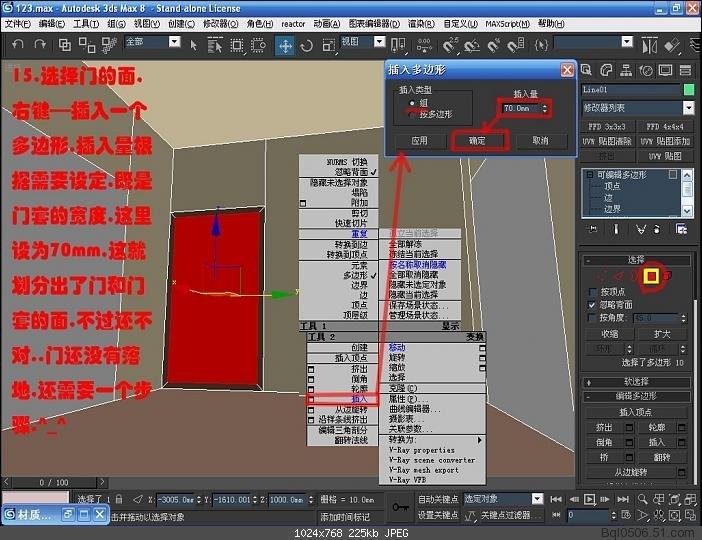702x540 pixels.
Task: Toggle the 3D Snaps icon
Action: click(x=450, y=45)
